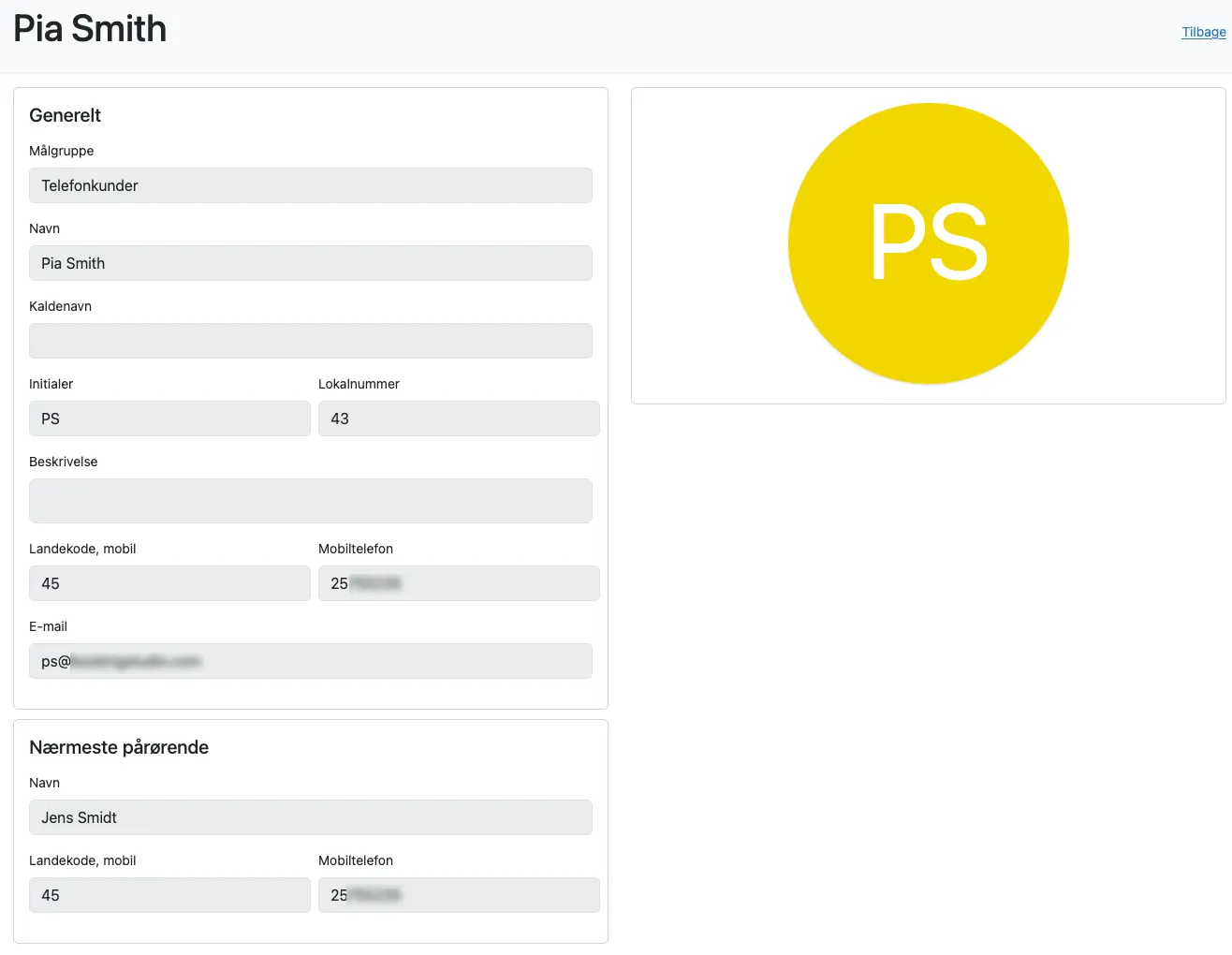This screenshot has width=1232, height=955.
Task: Click the Pia Smith page title
Action: (x=89, y=29)
